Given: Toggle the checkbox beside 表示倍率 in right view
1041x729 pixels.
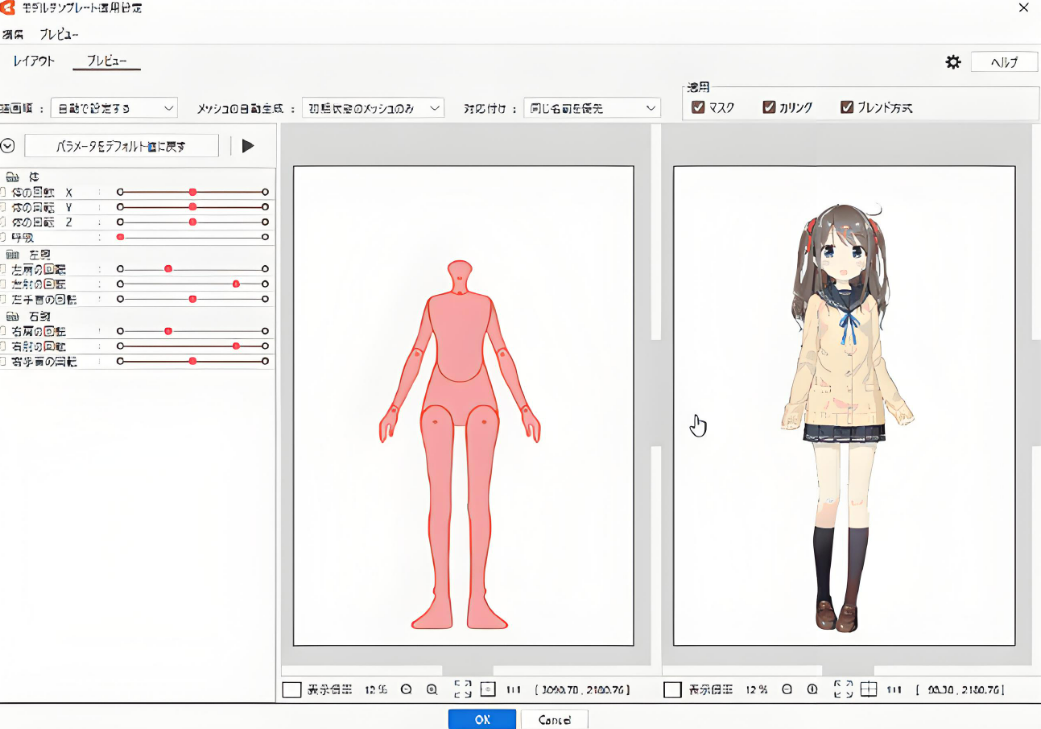Looking at the screenshot, I should point(672,690).
